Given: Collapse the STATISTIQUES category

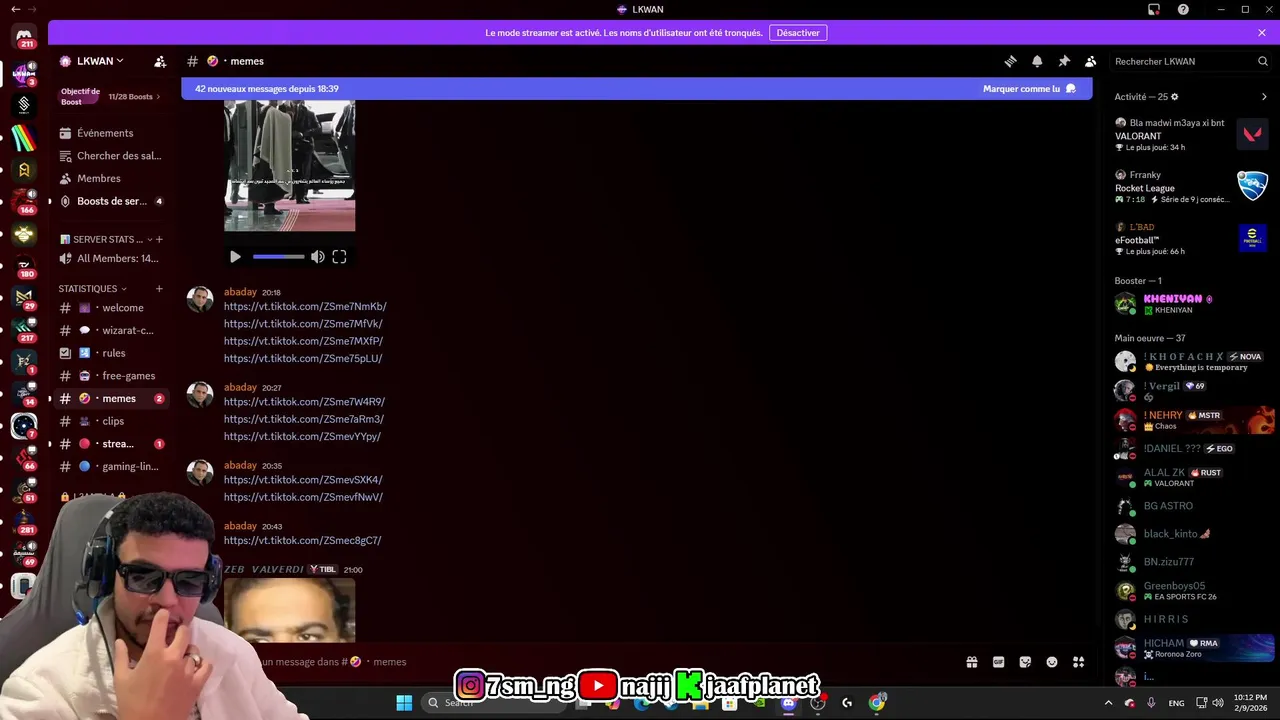Looking at the screenshot, I should (x=92, y=288).
